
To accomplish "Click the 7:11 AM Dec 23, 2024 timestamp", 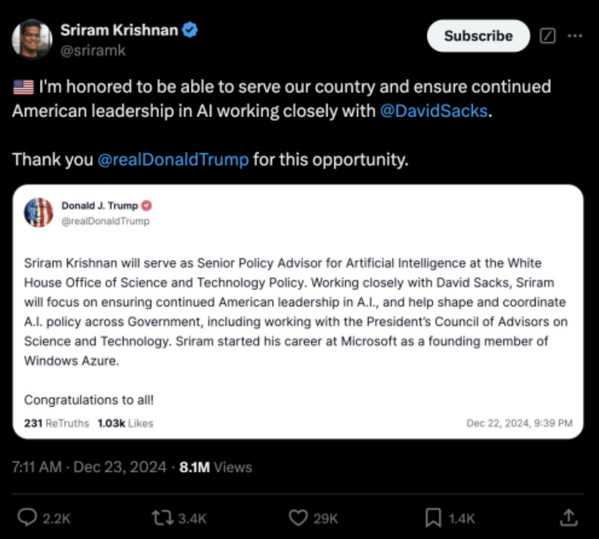I will tap(89, 467).
